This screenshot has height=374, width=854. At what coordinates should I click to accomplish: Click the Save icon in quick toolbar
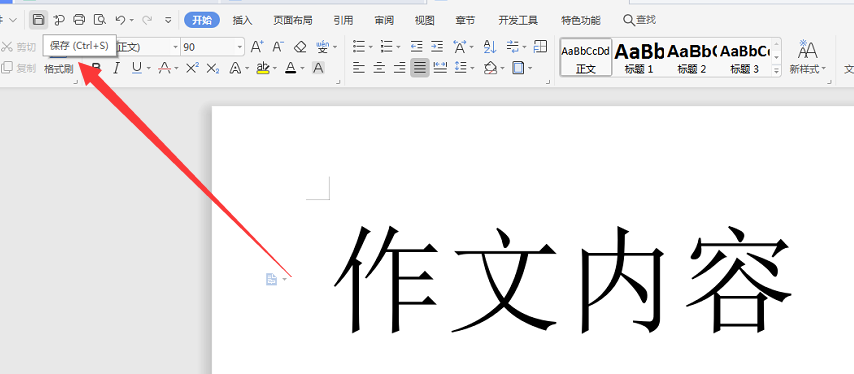(x=38, y=20)
